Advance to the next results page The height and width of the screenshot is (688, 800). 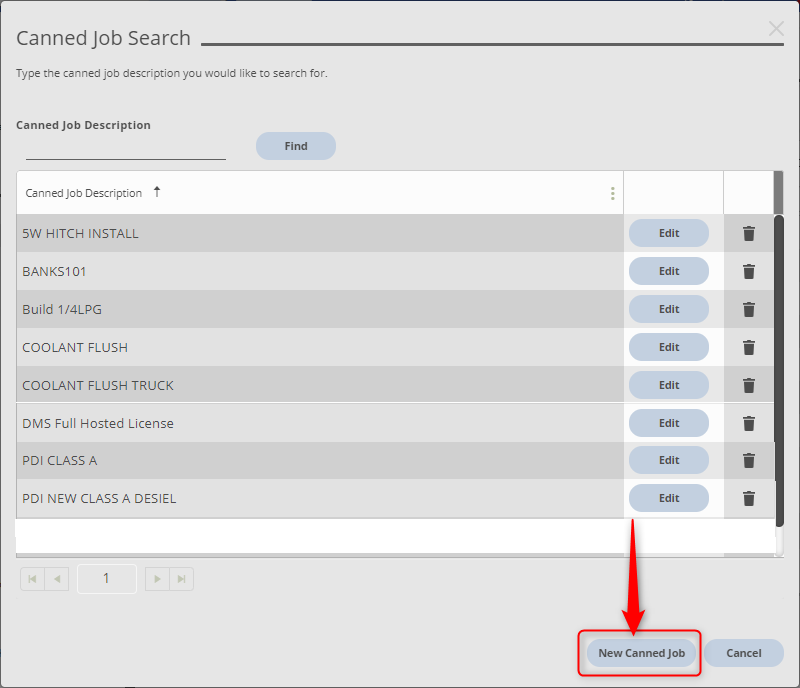[157, 578]
